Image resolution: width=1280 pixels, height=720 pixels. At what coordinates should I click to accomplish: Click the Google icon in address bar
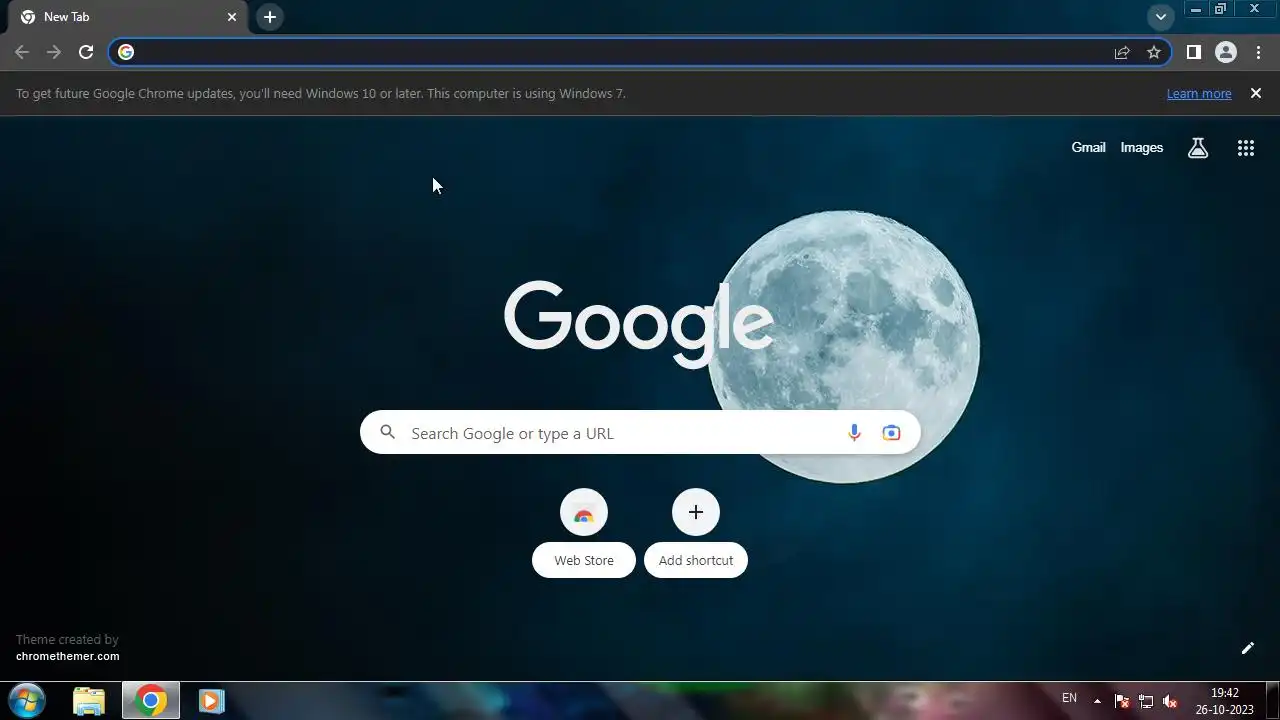[x=126, y=52]
